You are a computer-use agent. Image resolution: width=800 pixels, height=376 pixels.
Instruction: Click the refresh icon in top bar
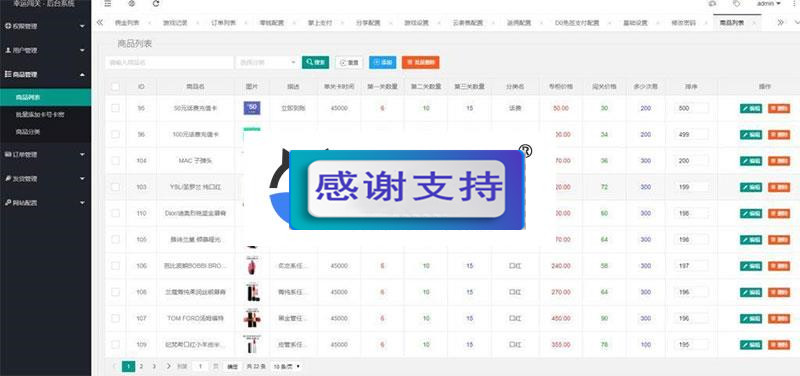pyautogui.click(x=156, y=4)
